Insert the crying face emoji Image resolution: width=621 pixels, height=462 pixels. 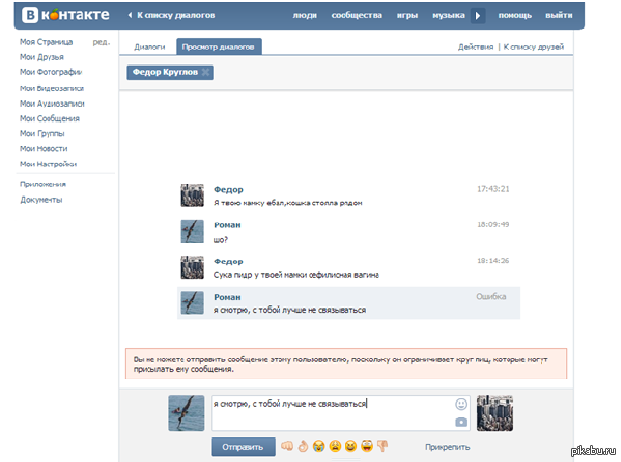318,446
